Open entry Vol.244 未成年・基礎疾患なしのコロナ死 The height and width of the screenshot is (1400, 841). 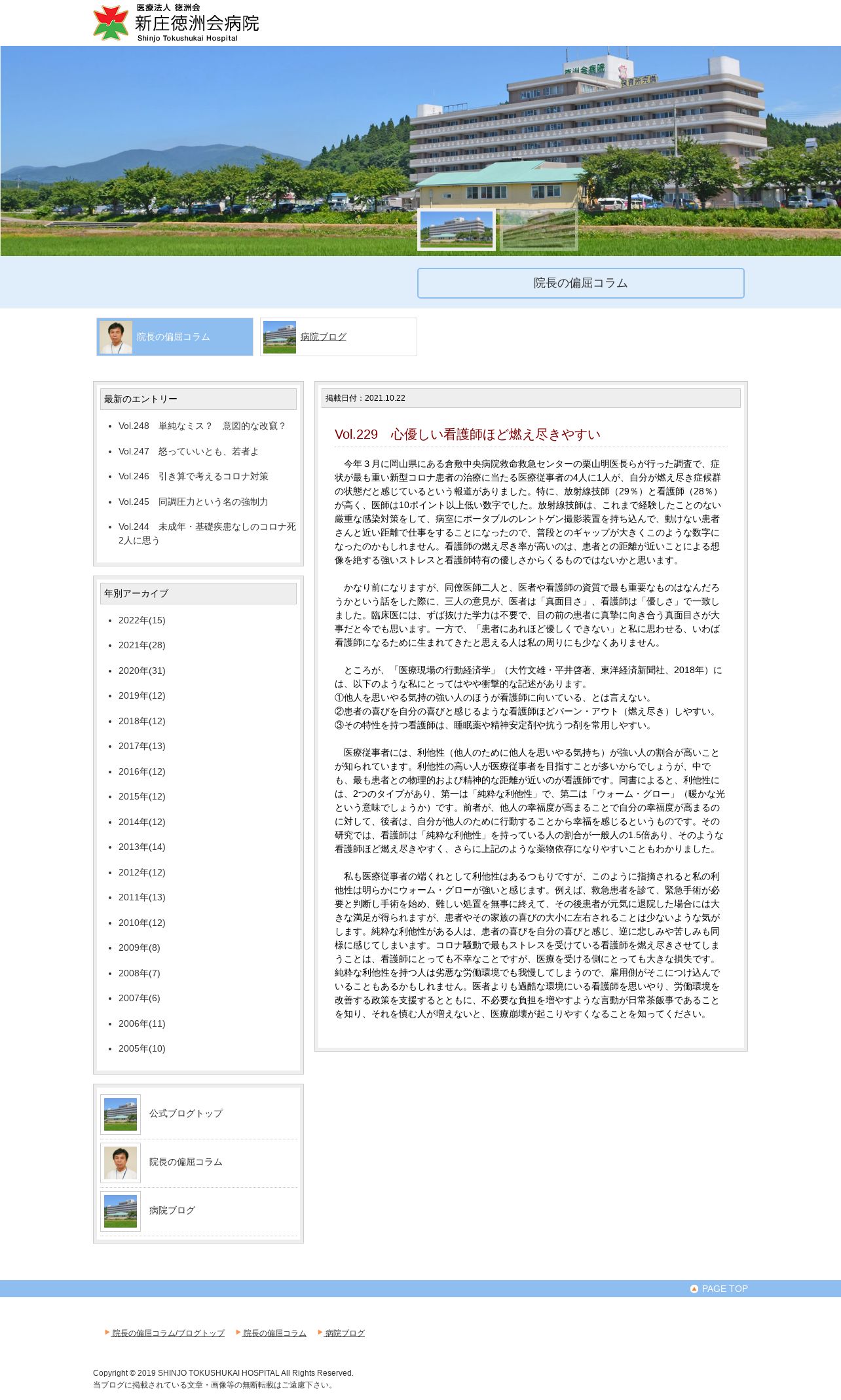tap(207, 534)
